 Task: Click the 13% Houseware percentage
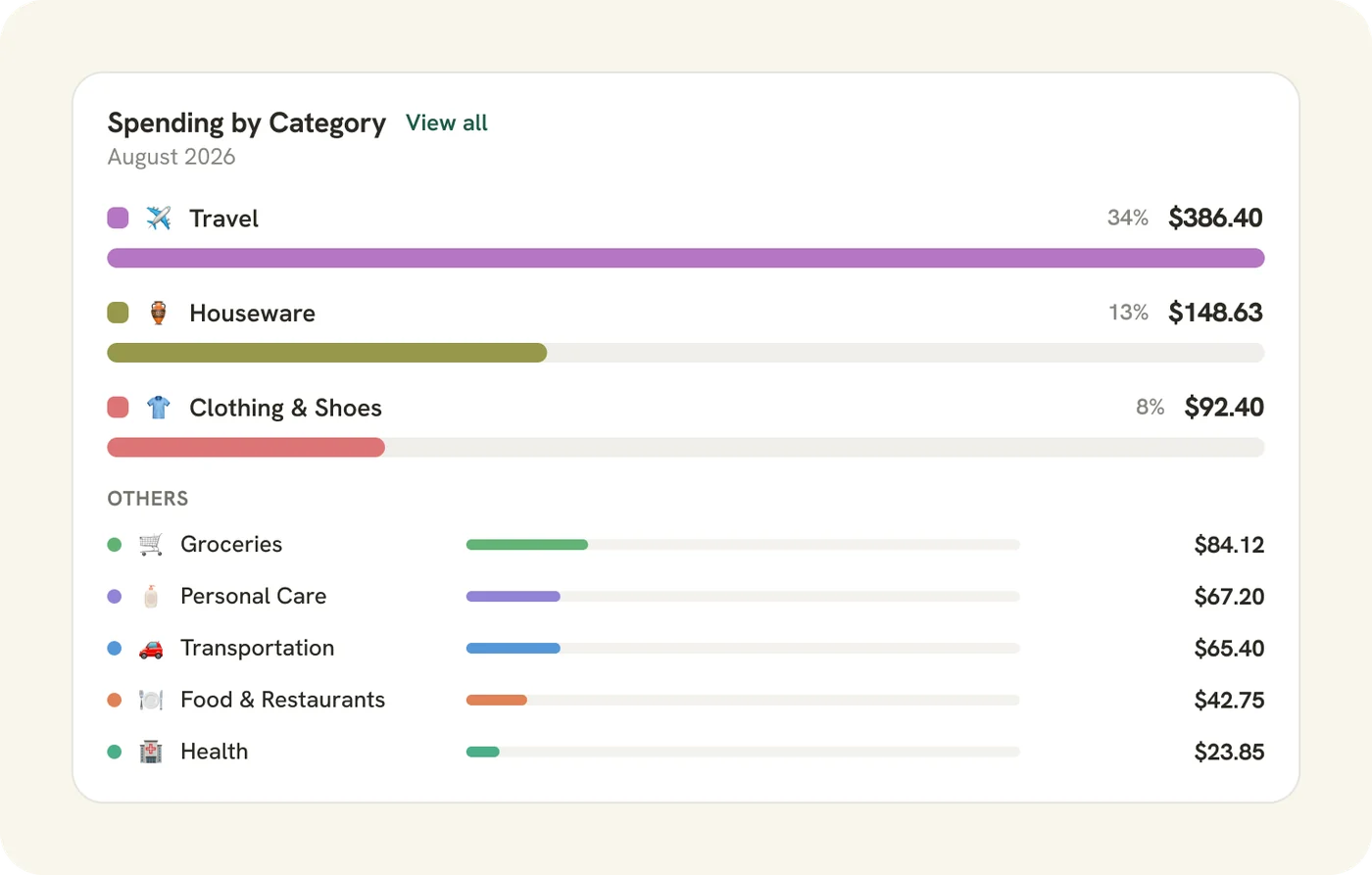pos(1128,313)
